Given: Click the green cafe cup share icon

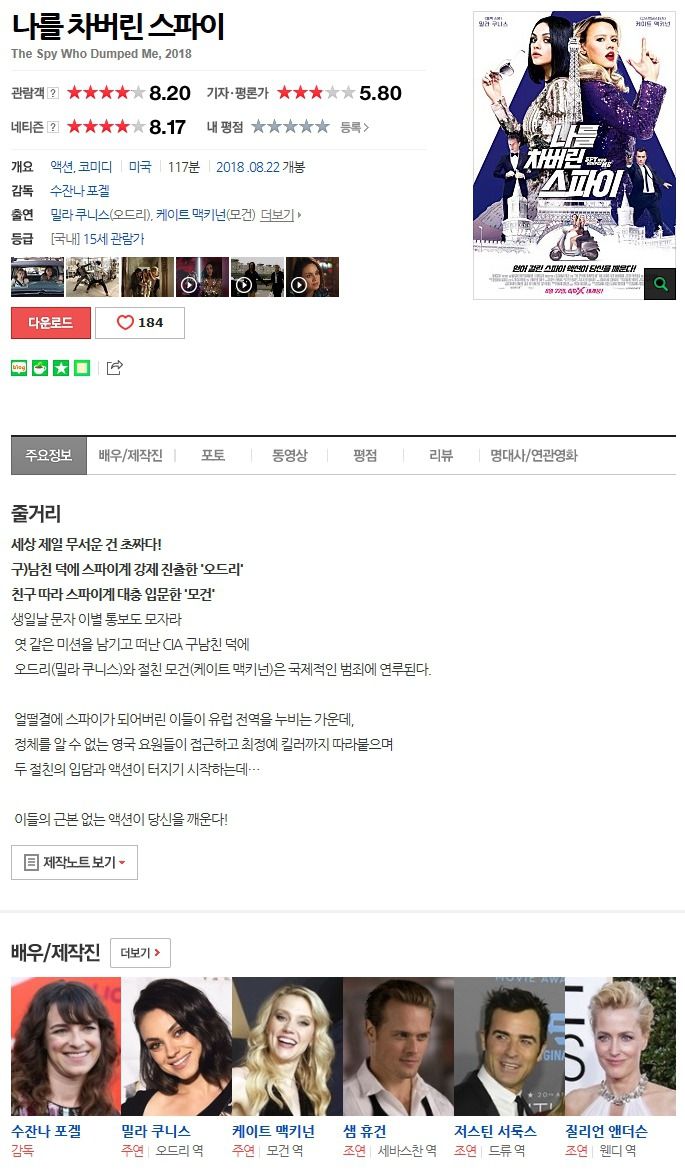Looking at the screenshot, I should pos(40,368).
